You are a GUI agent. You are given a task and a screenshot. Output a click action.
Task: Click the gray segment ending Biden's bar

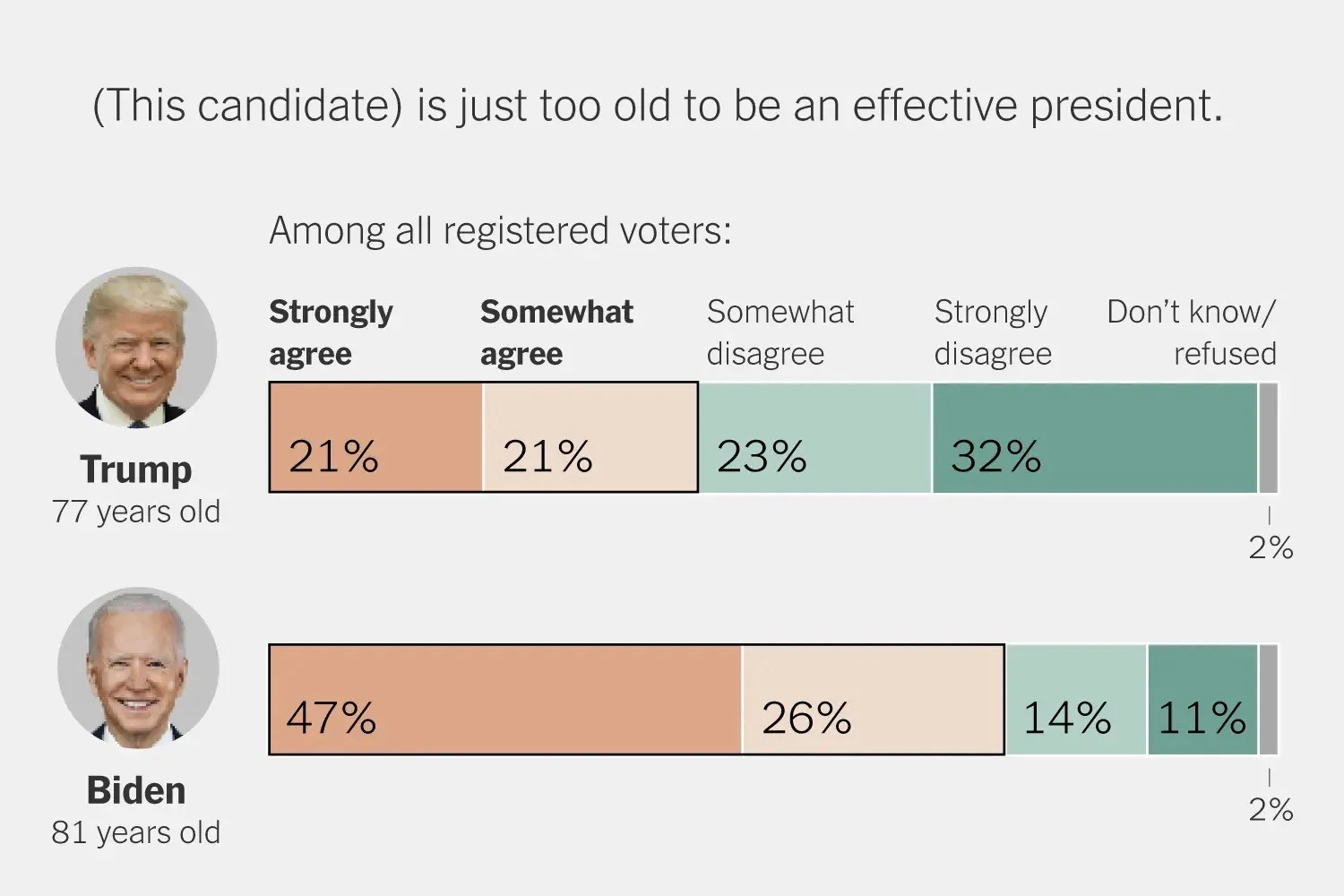click(1268, 699)
